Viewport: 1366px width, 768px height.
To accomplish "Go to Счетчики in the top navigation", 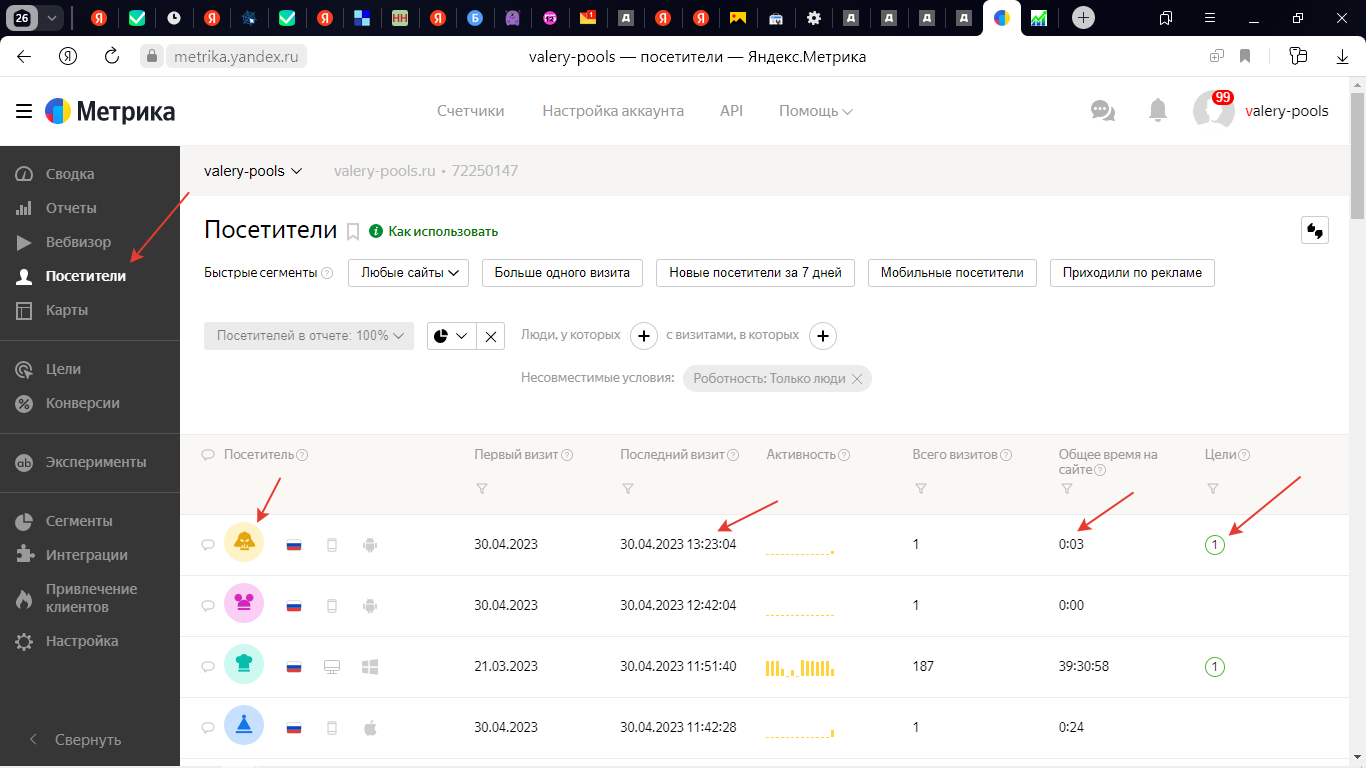I will tap(470, 111).
